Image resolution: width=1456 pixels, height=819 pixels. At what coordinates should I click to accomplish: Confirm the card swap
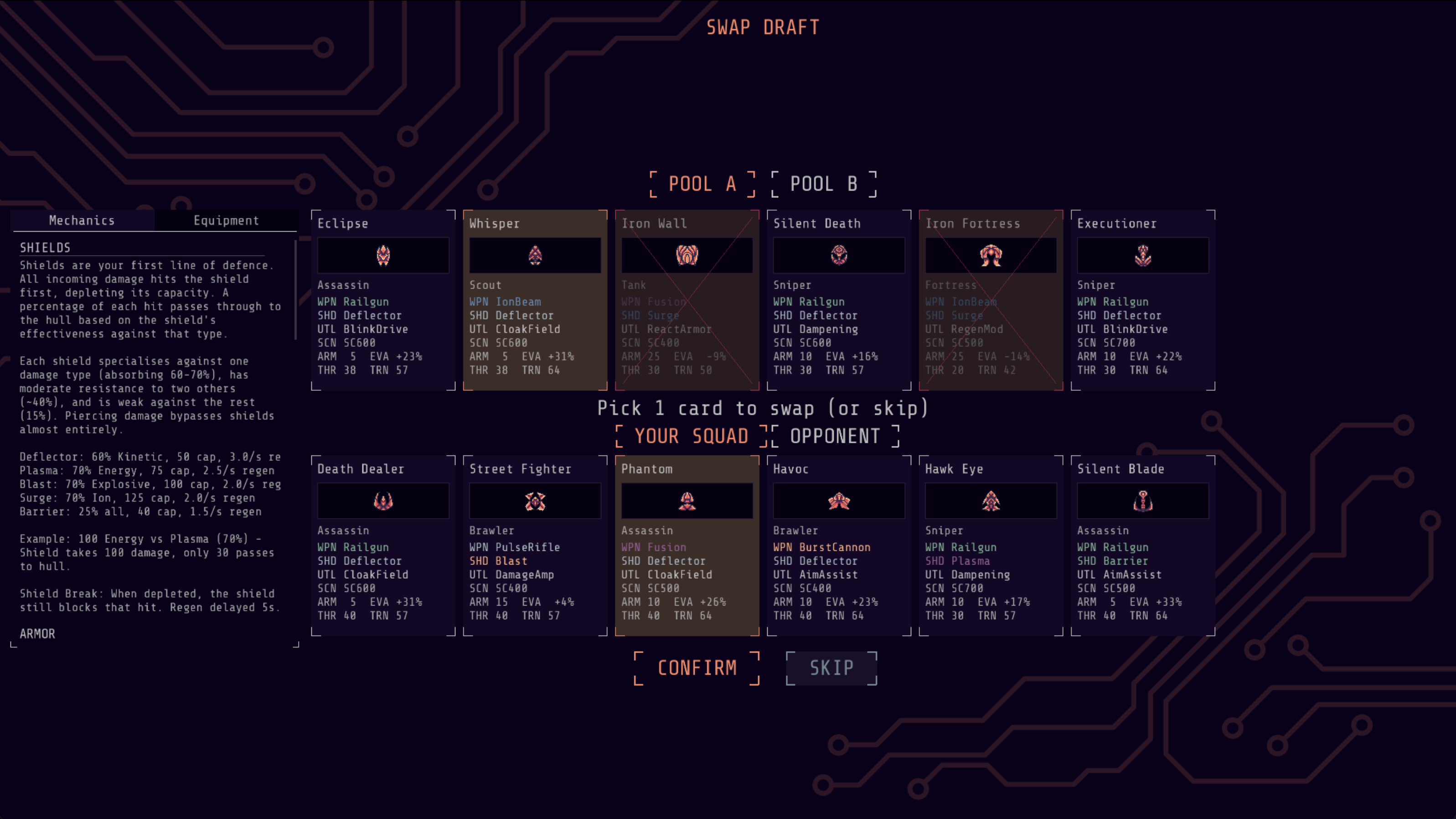click(x=697, y=668)
